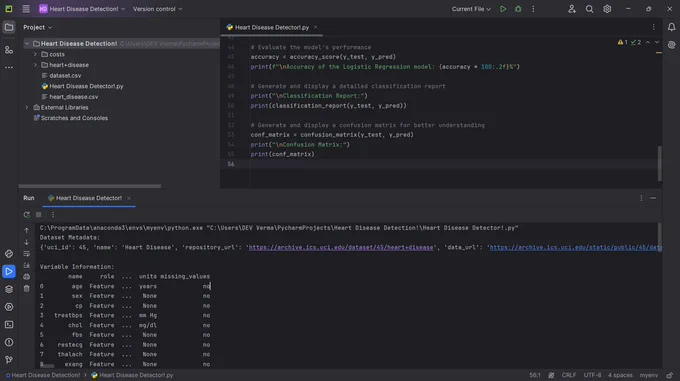Close the Heart Disease Detector! run tab
The height and width of the screenshot is (381, 680).
pyautogui.click(x=129, y=198)
